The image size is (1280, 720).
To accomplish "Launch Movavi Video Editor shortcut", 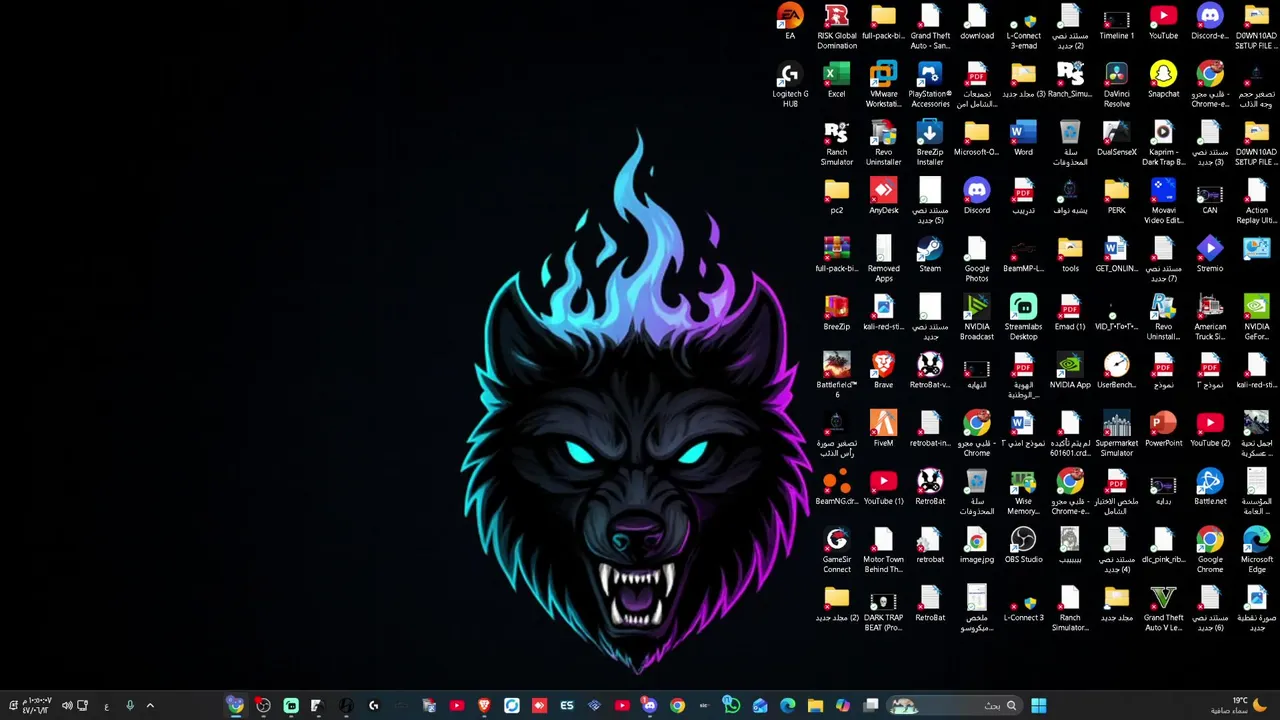I will [x=1163, y=202].
